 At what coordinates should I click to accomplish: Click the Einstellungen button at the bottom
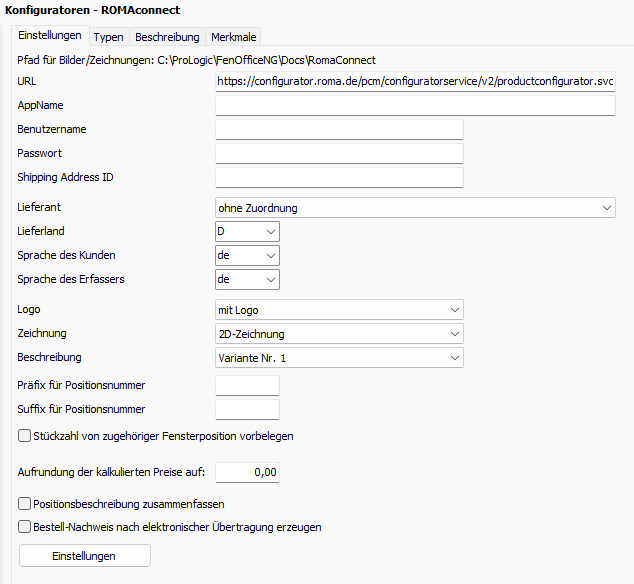[85, 556]
